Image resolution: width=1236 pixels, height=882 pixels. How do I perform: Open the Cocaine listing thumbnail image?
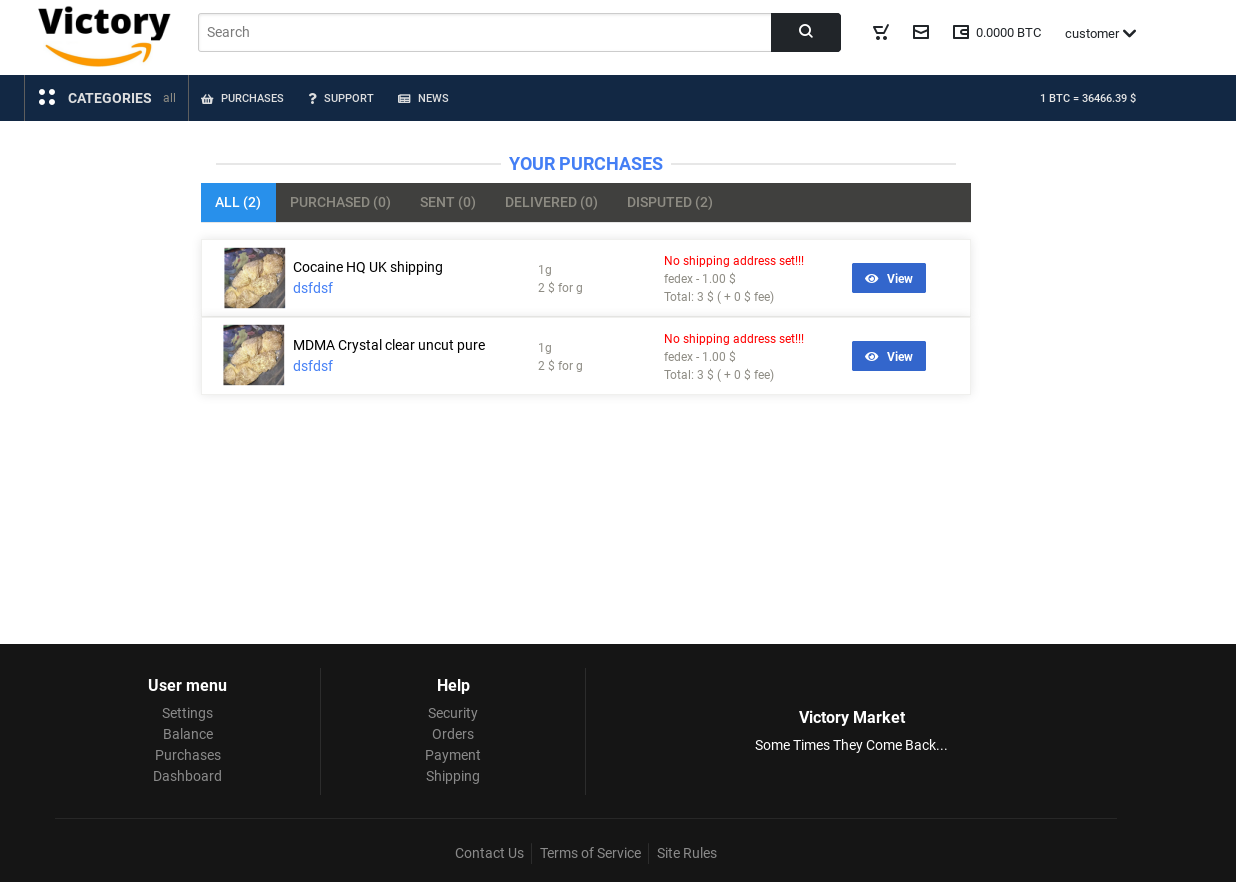click(254, 278)
